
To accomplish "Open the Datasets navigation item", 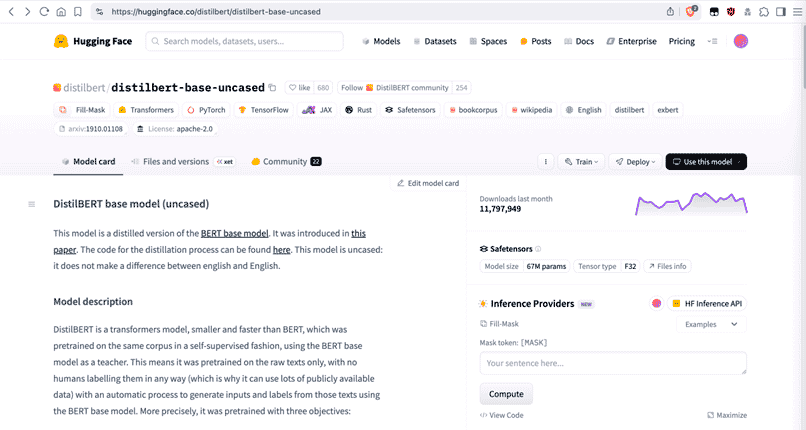I will 434,41.
